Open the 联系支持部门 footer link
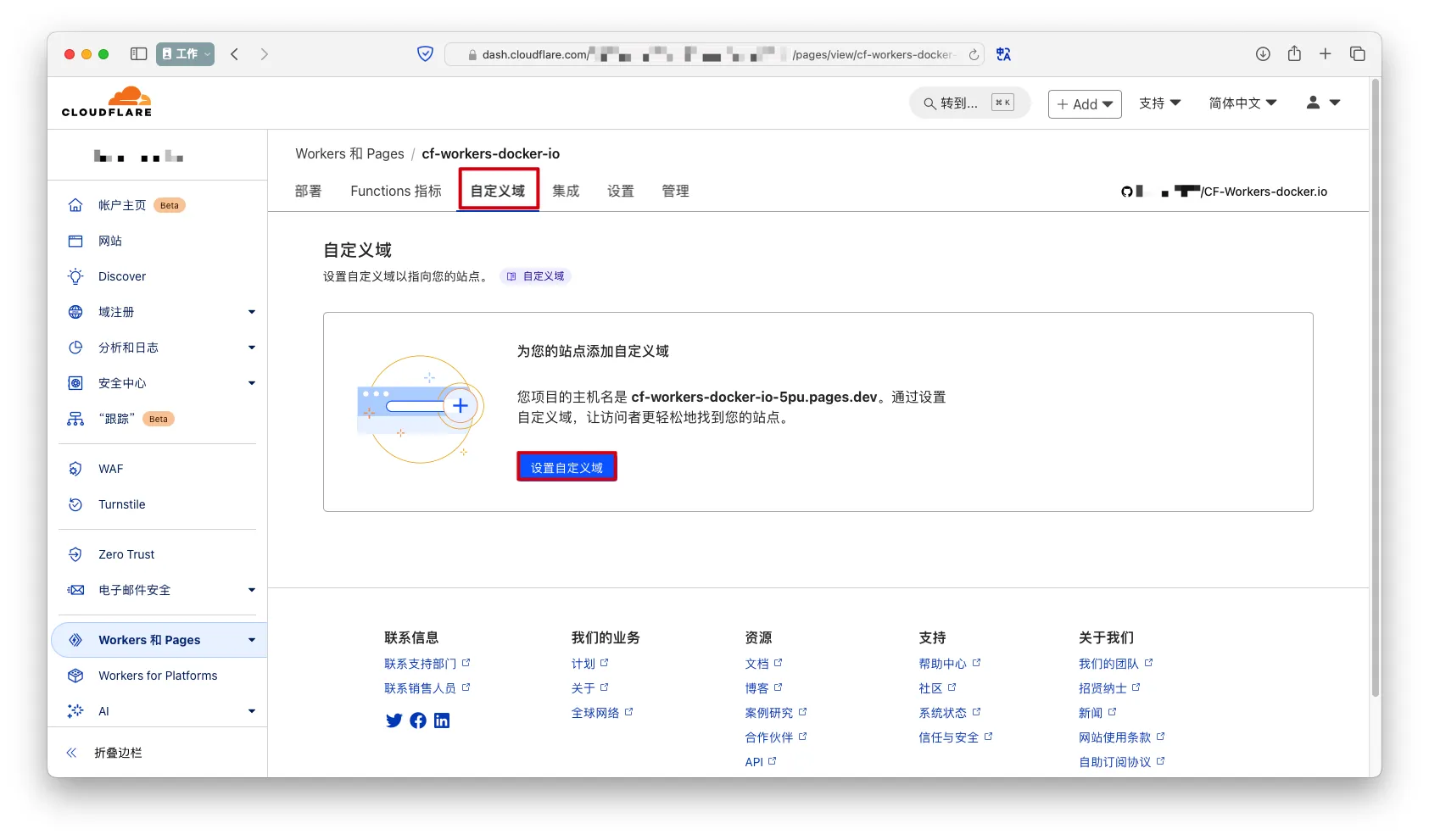This screenshot has height=840, width=1429. [x=427, y=664]
